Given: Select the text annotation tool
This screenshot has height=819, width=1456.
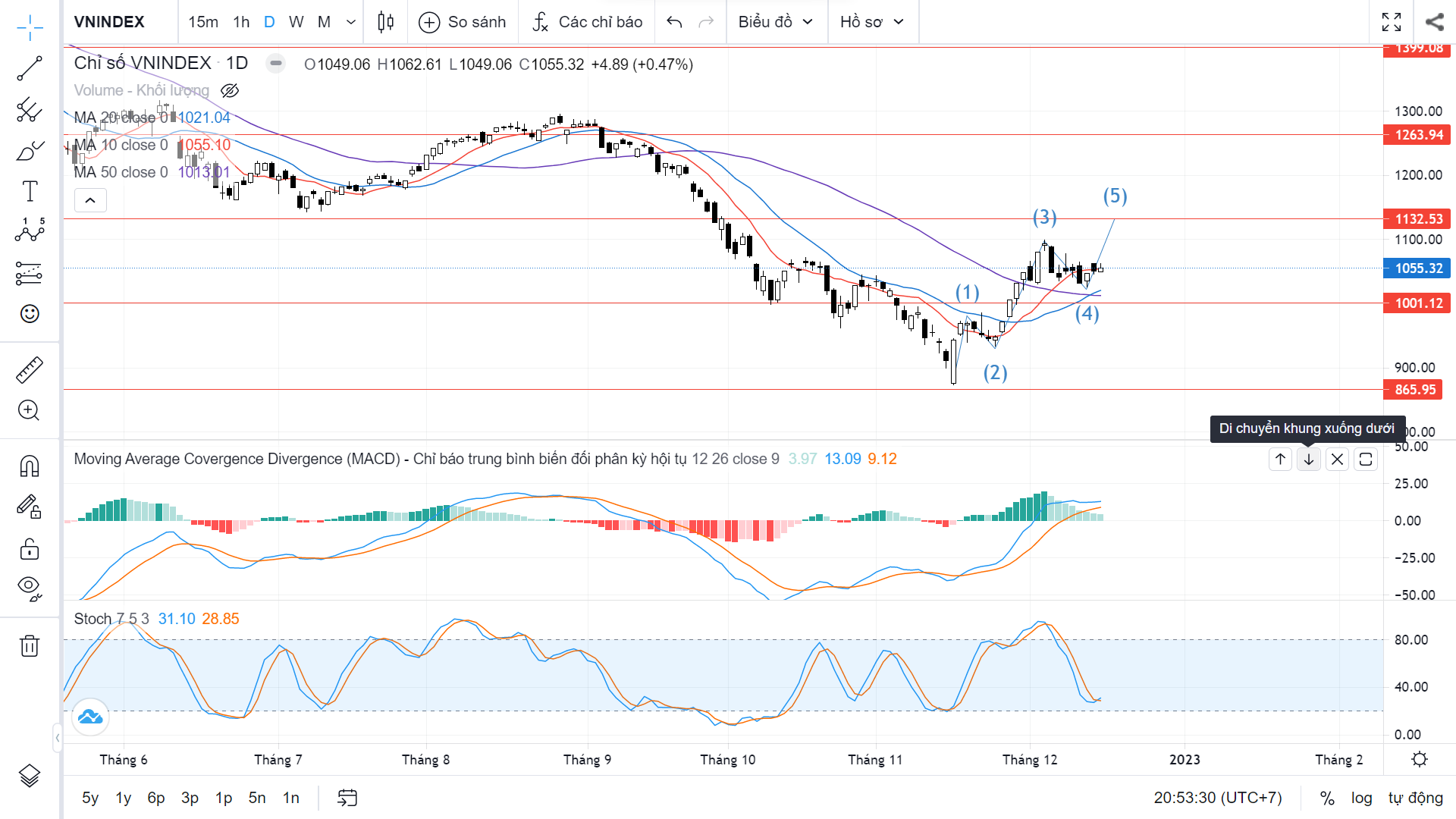Looking at the screenshot, I should (x=30, y=191).
